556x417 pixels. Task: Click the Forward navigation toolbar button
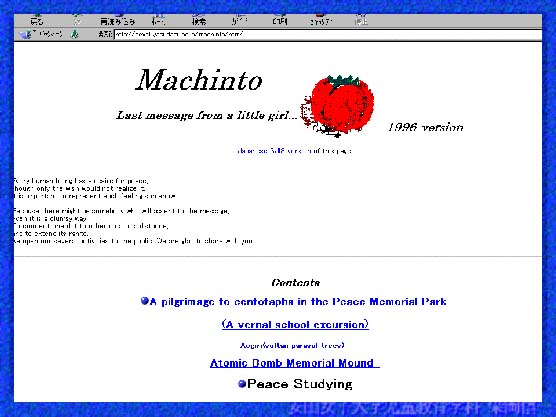77,21
